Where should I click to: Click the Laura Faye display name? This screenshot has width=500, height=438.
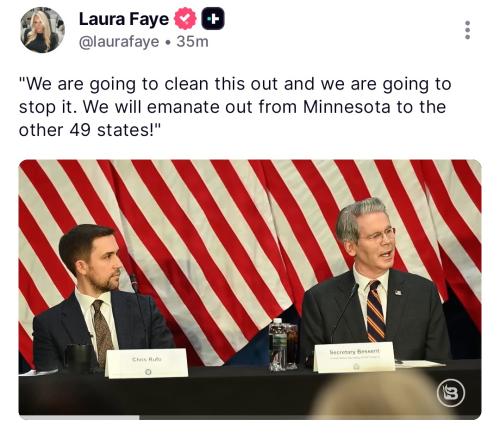[x=124, y=19]
